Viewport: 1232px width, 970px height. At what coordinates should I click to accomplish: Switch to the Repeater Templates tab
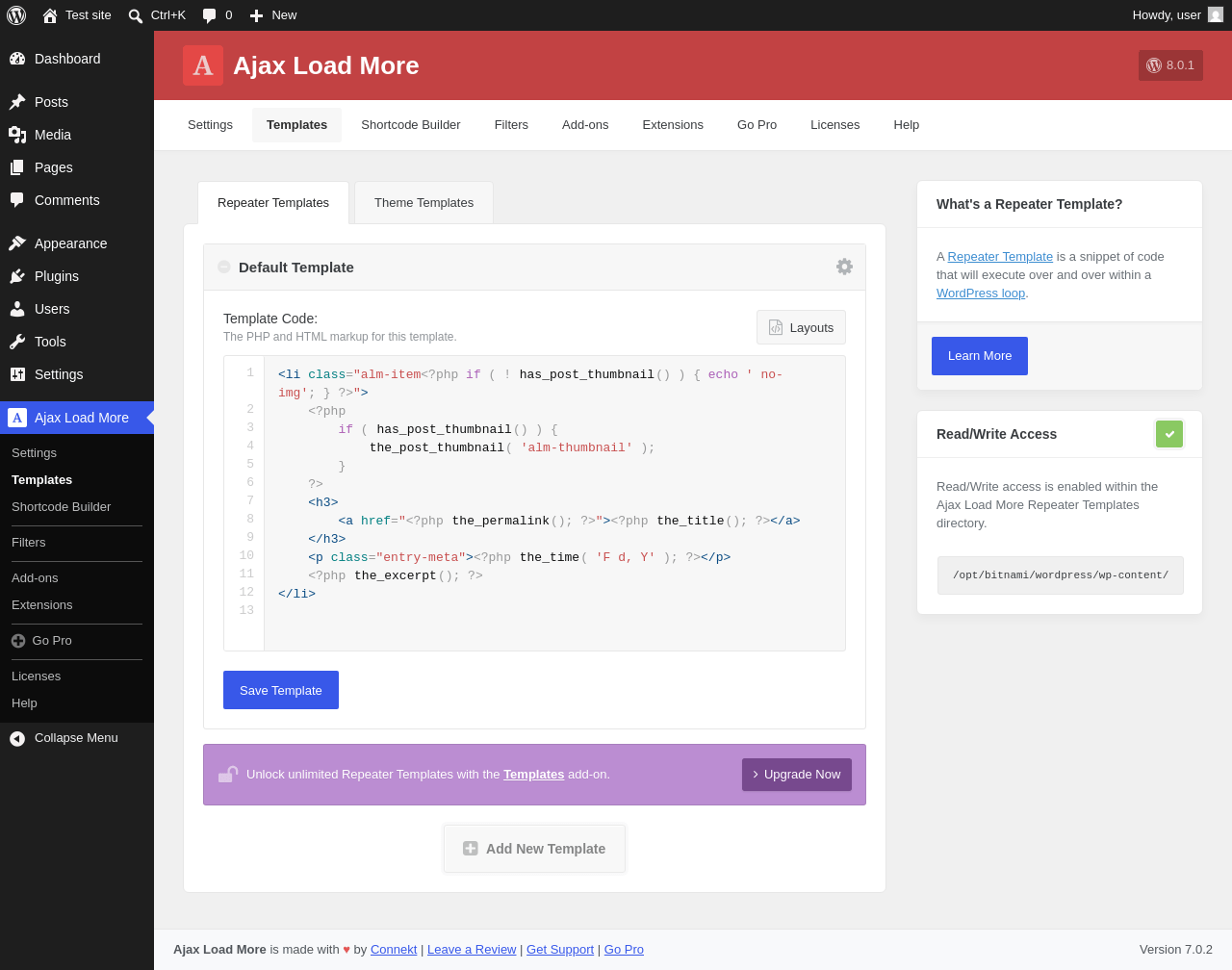pos(273,203)
